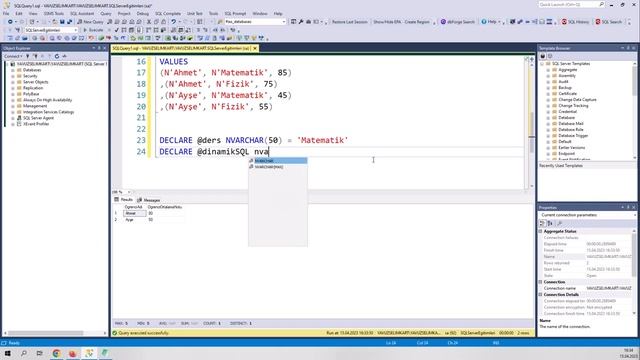
Task: Expand the Security node
Action: (x=13, y=76)
